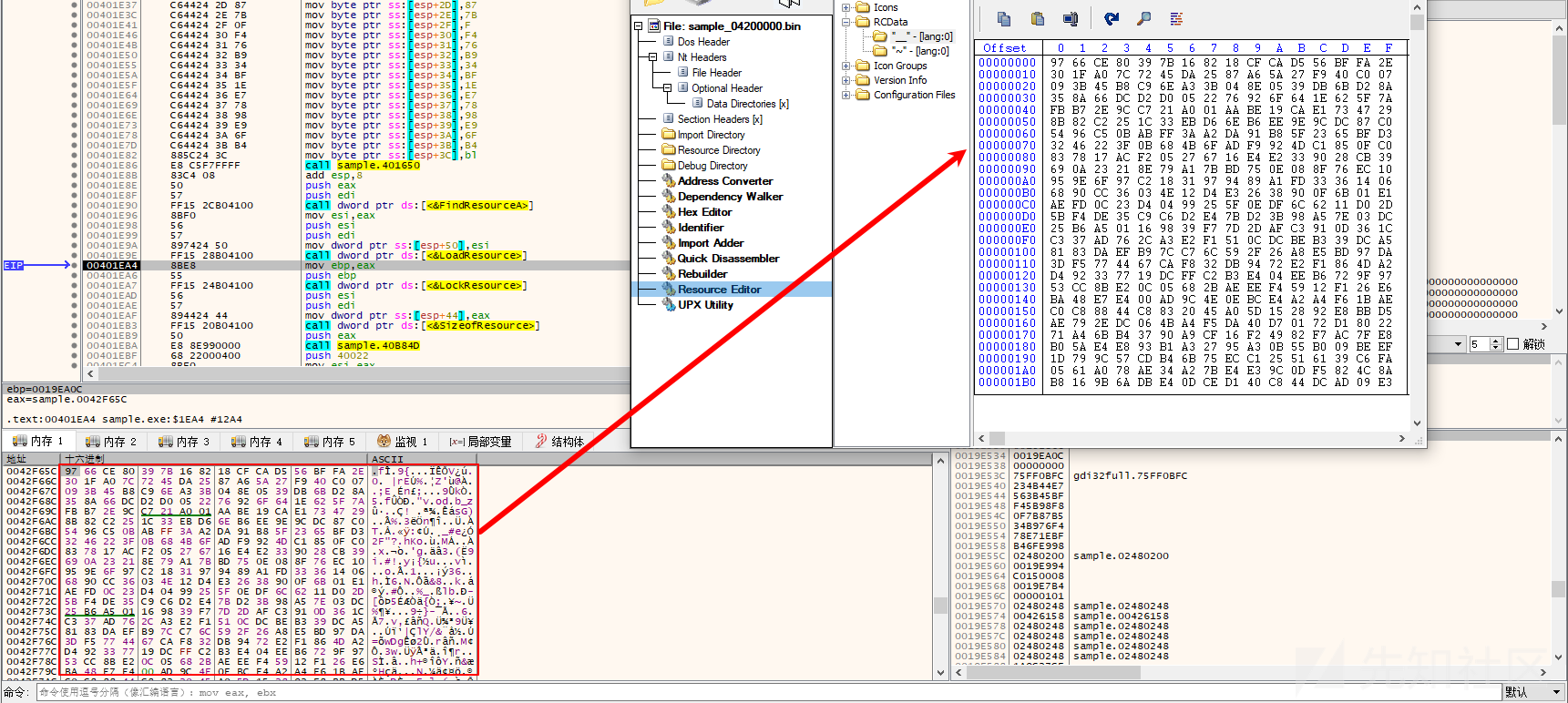Collapse the RCData resource folder

[845, 22]
